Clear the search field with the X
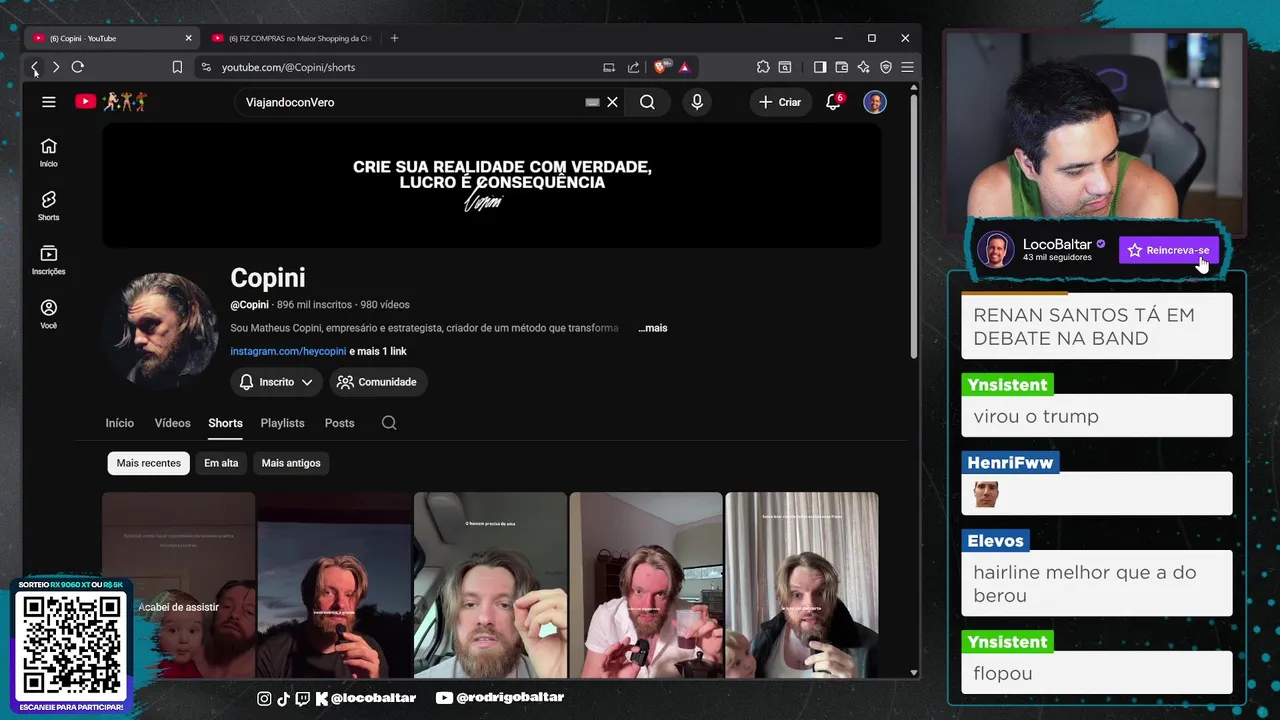1280x720 pixels. (x=613, y=102)
